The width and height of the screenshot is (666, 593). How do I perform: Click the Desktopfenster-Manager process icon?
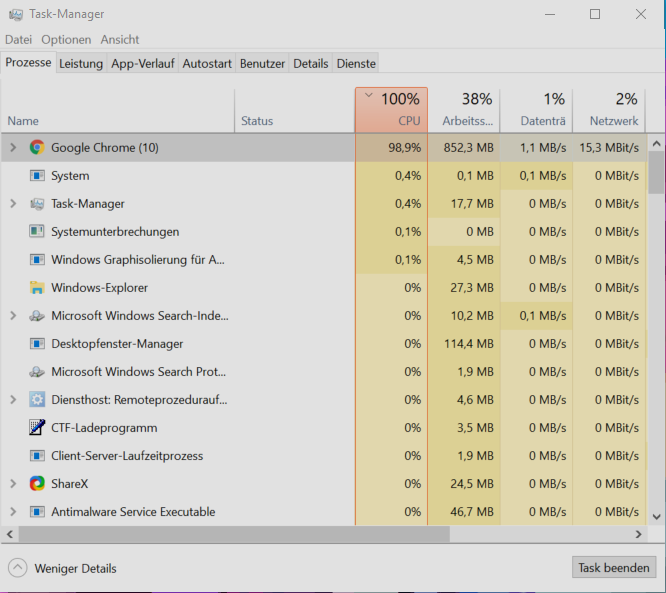pos(37,344)
